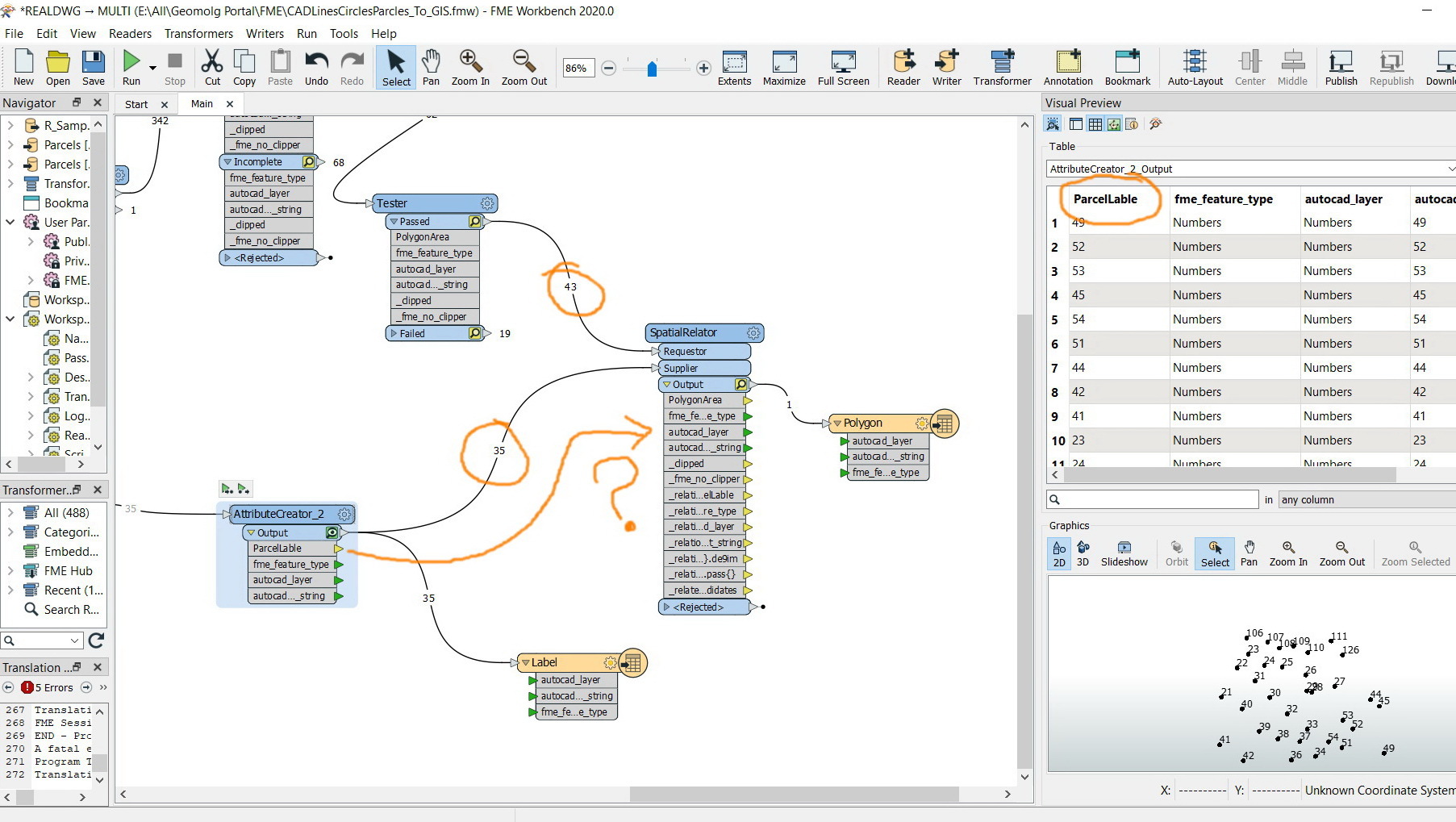Viewport: 1456px width, 822px height.
Task: Open the File menu
Action: pyautogui.click(x=14, y=33)
